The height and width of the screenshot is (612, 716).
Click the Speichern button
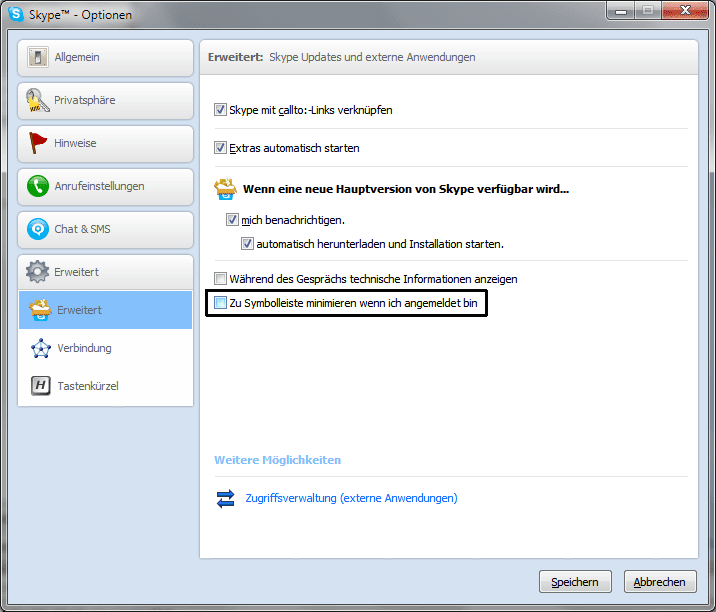(575, 582)
